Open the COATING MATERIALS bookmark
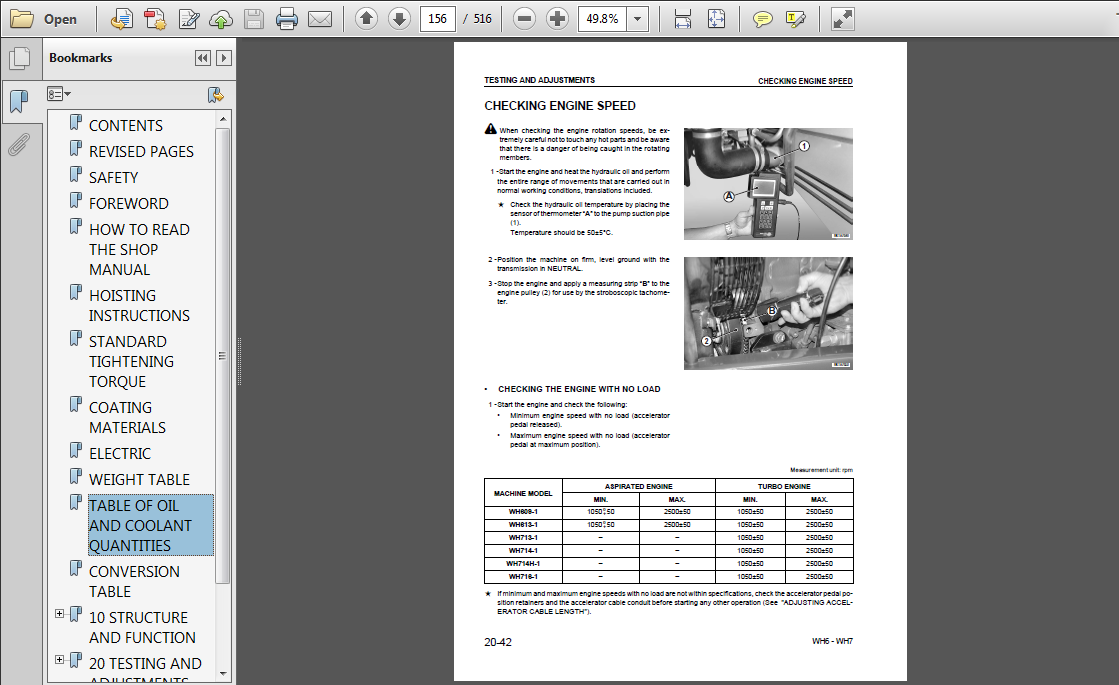 127,417
